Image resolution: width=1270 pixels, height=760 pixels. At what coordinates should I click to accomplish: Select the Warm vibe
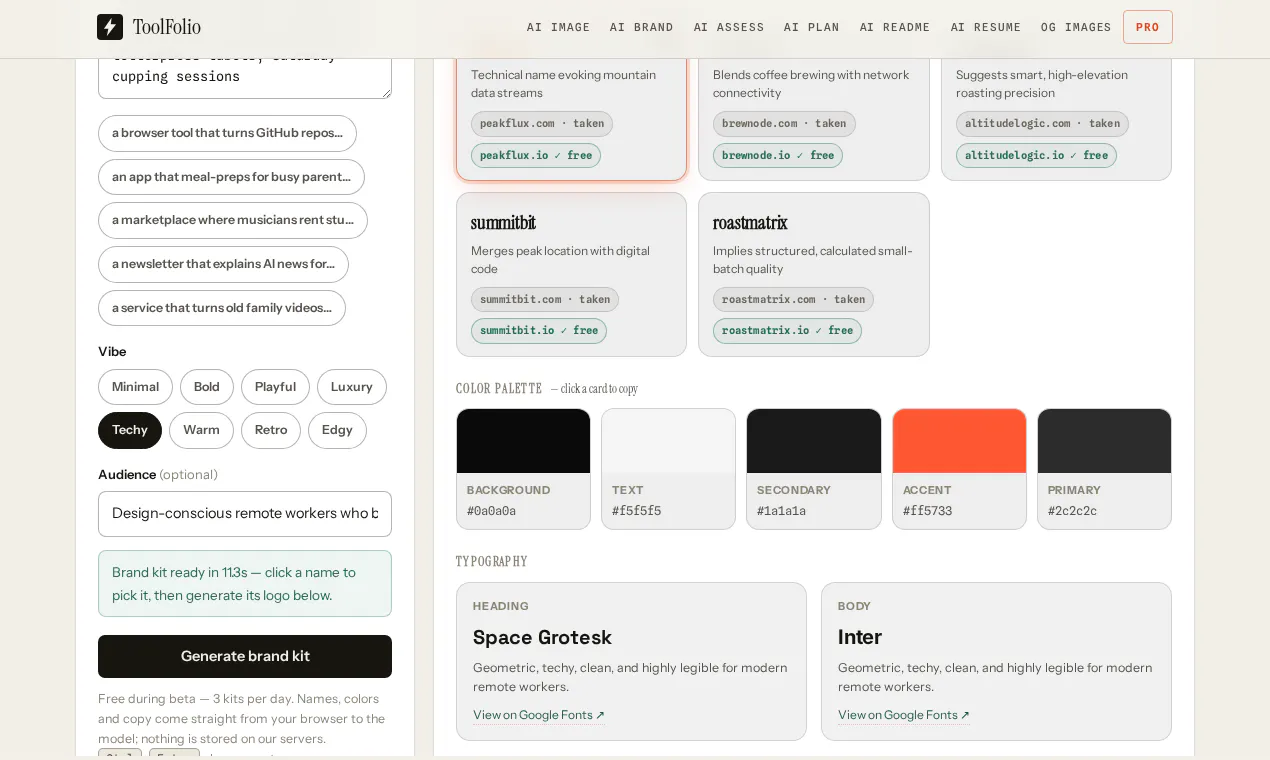coord(201,430)
